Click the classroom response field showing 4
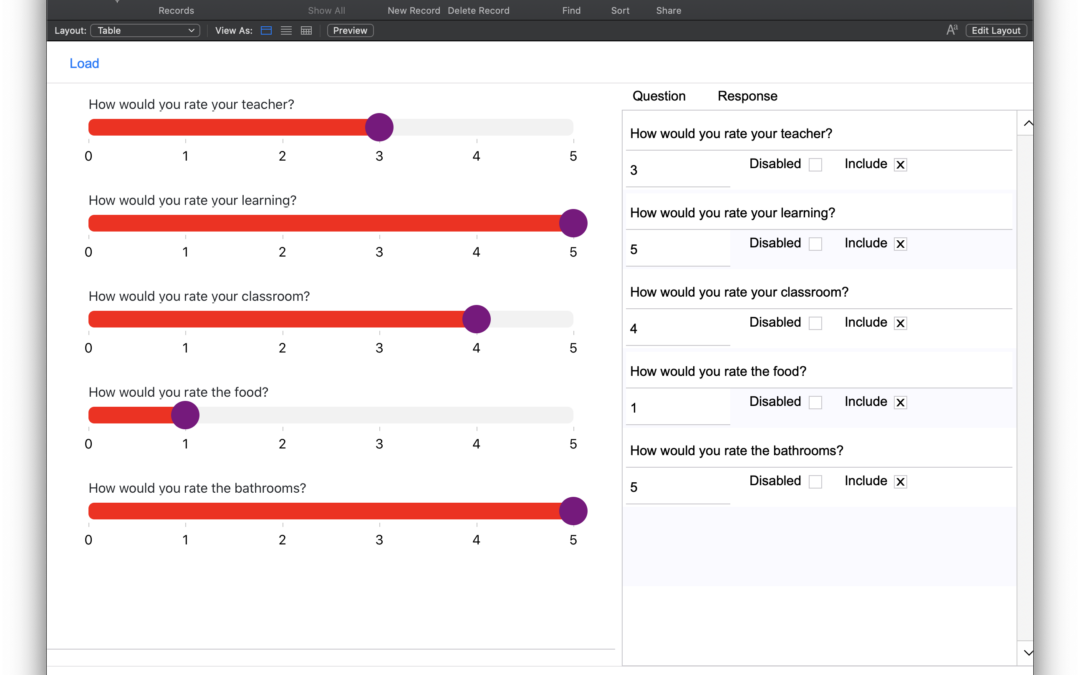The image size is (1080, 675). [678, 329]
